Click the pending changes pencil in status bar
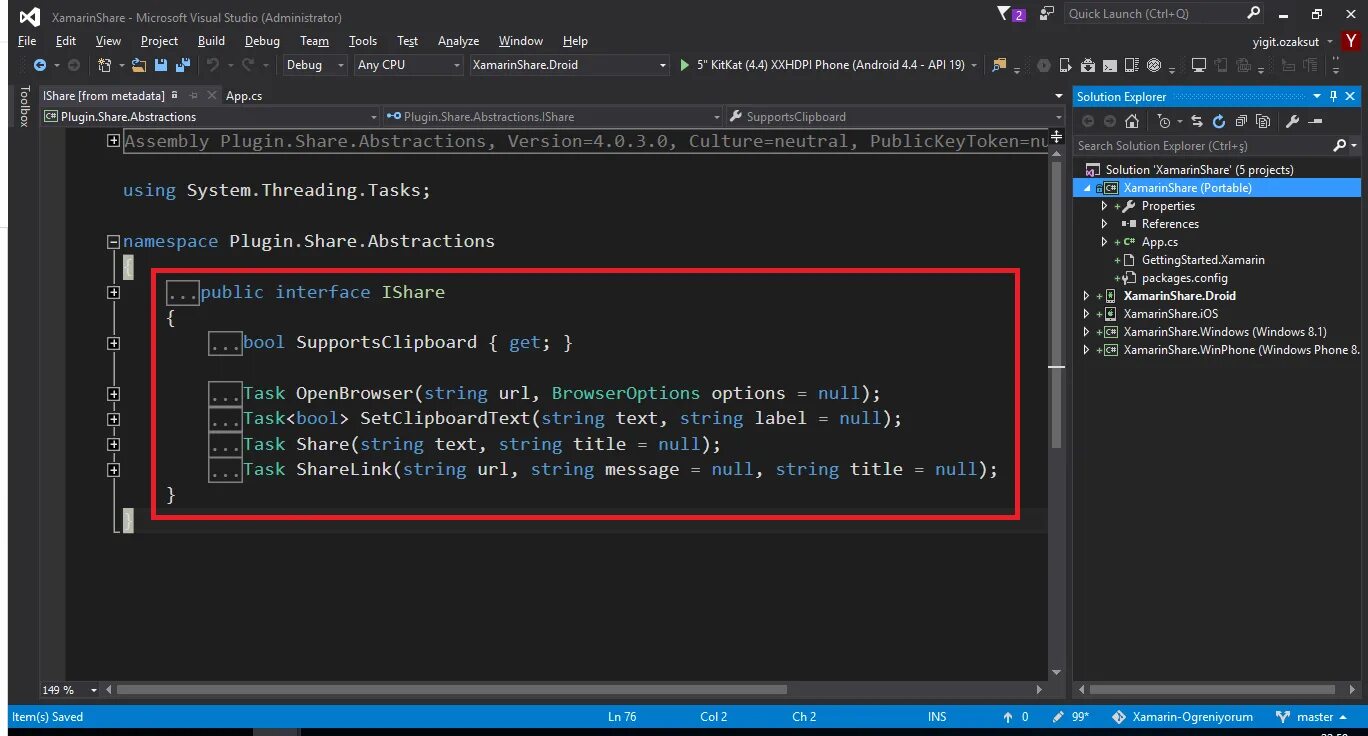Screen dimensions: 1368x736 [1059, 717]
